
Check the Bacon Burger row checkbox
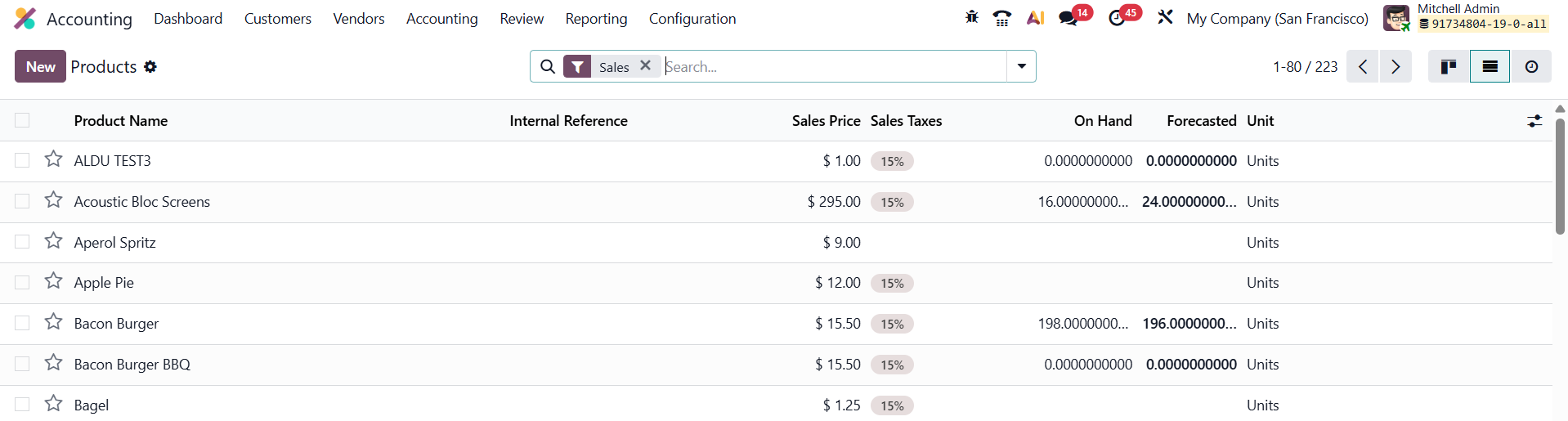(x=22, y=324)
